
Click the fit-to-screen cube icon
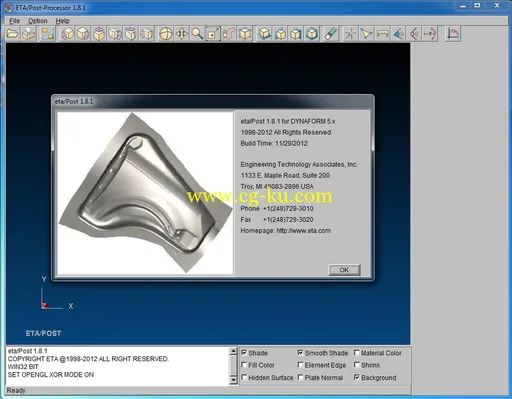(245, 34)
